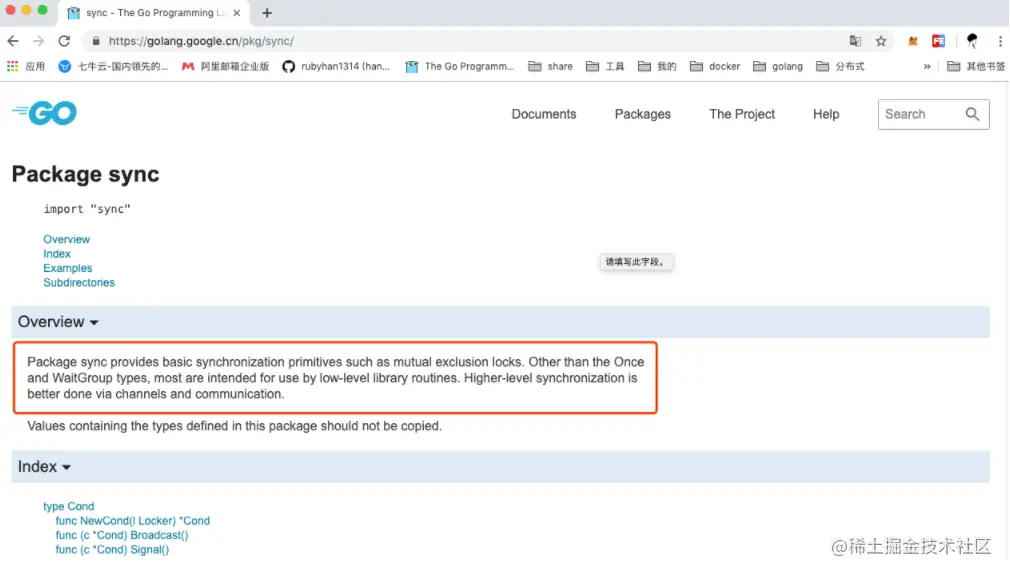Open the docker bookmarks folder
Image resolution: width=1010 pixels, height=575 pixels.
click(714, 66)
